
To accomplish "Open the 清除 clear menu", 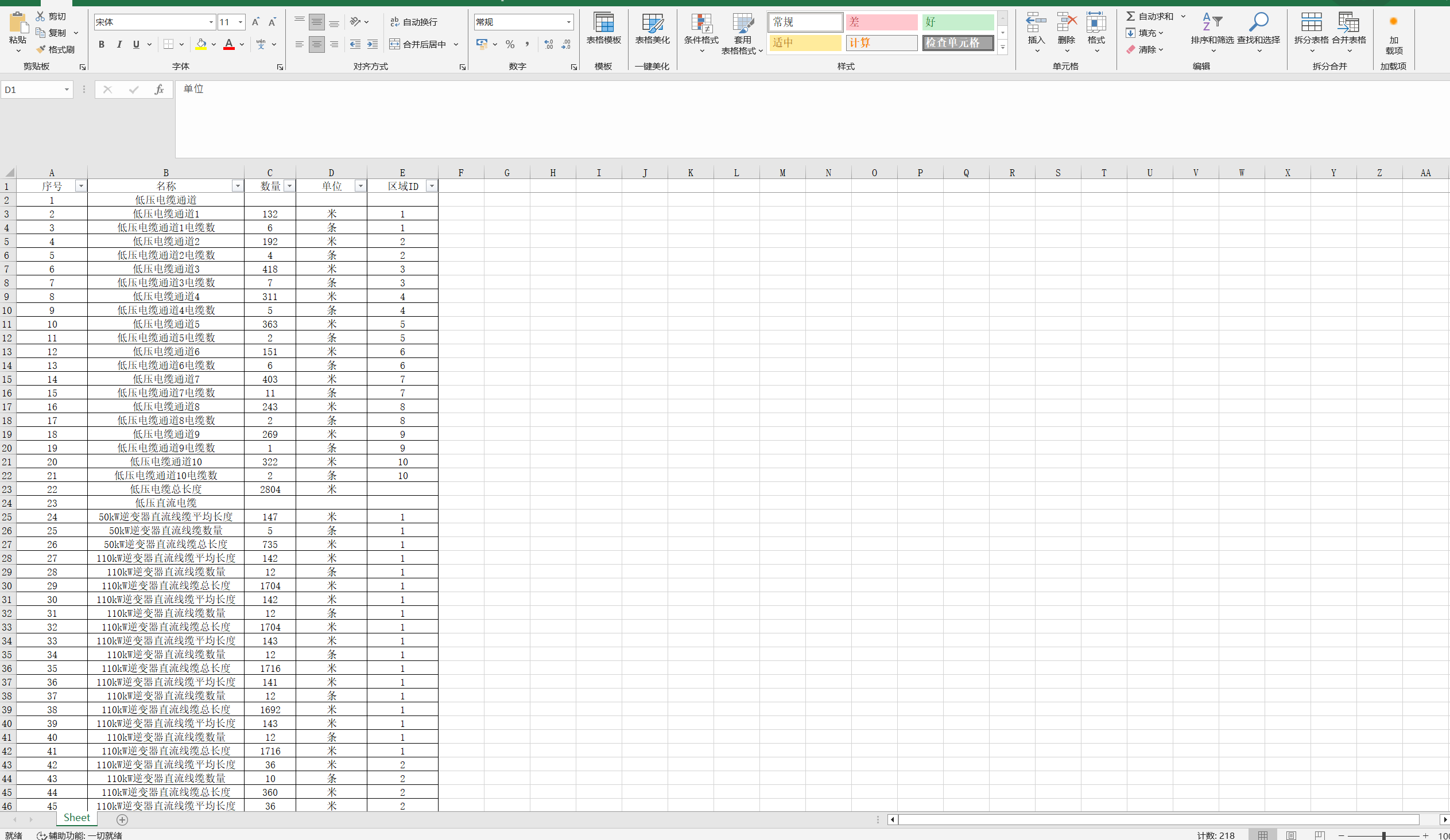I will pos(1145,49).
